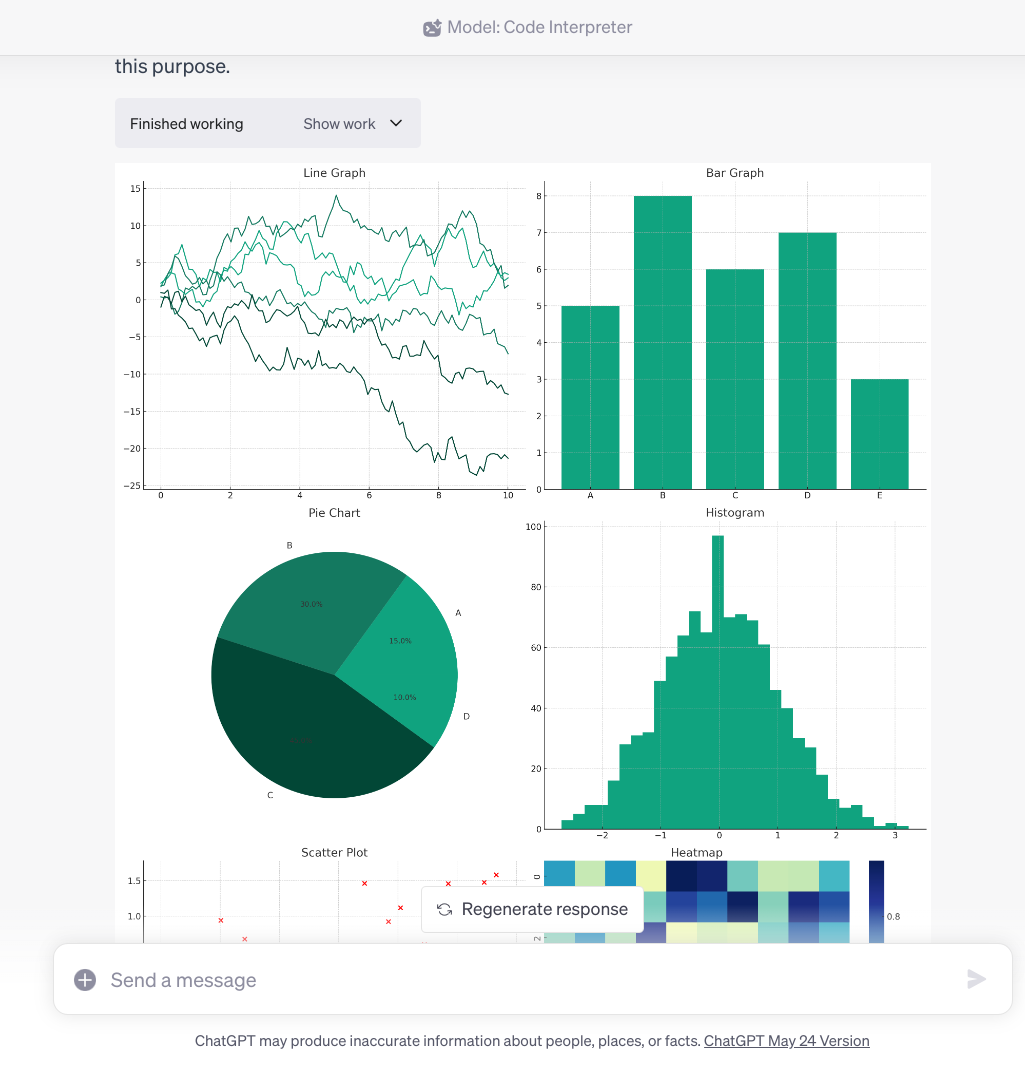Open the ChatGPT May 24 Version link
The image size is (1025, 1079).
pyautogui.click(x=787, y=1040)
